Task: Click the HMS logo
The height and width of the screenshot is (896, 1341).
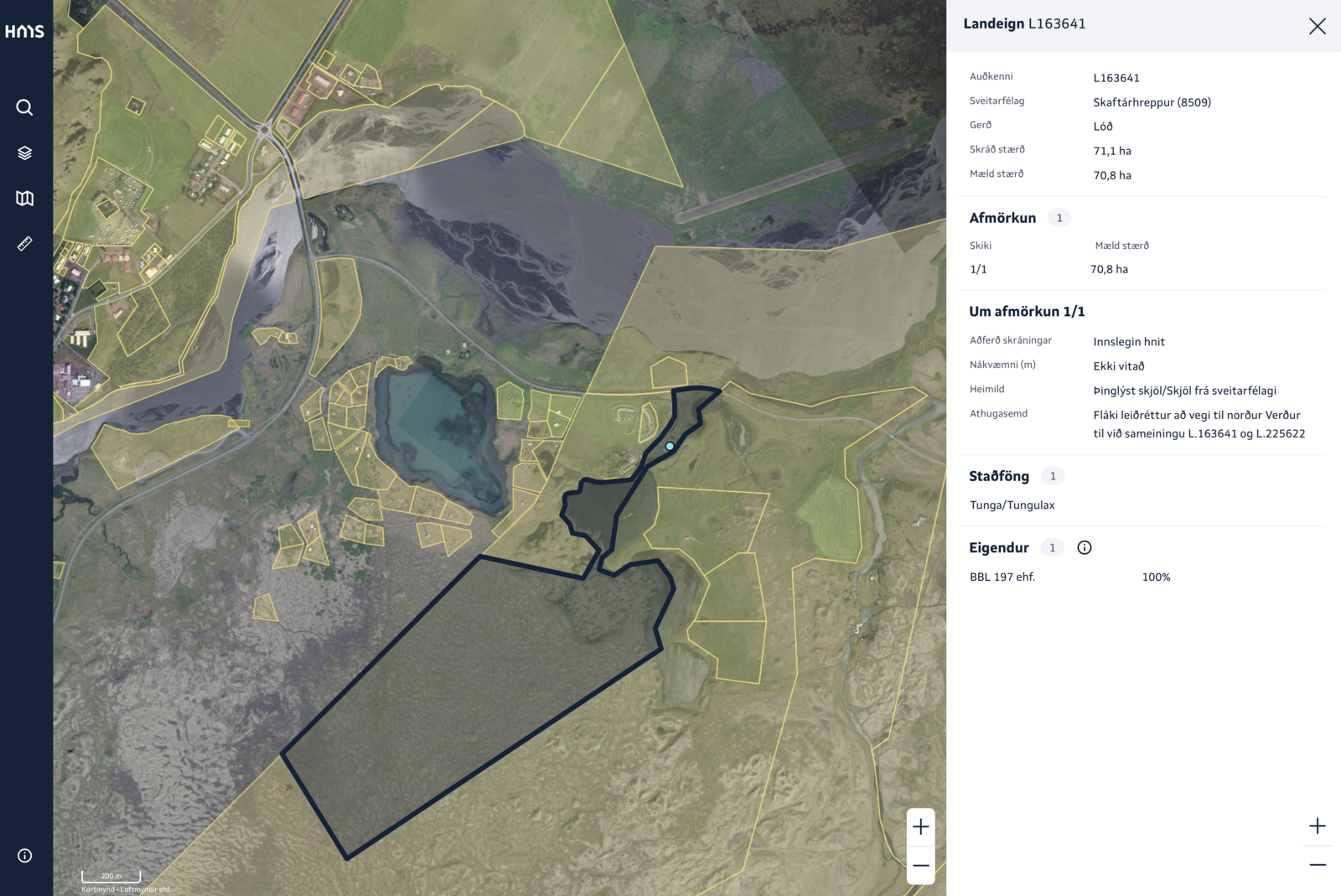Action: pyautogui.click(x=24, y=31)
